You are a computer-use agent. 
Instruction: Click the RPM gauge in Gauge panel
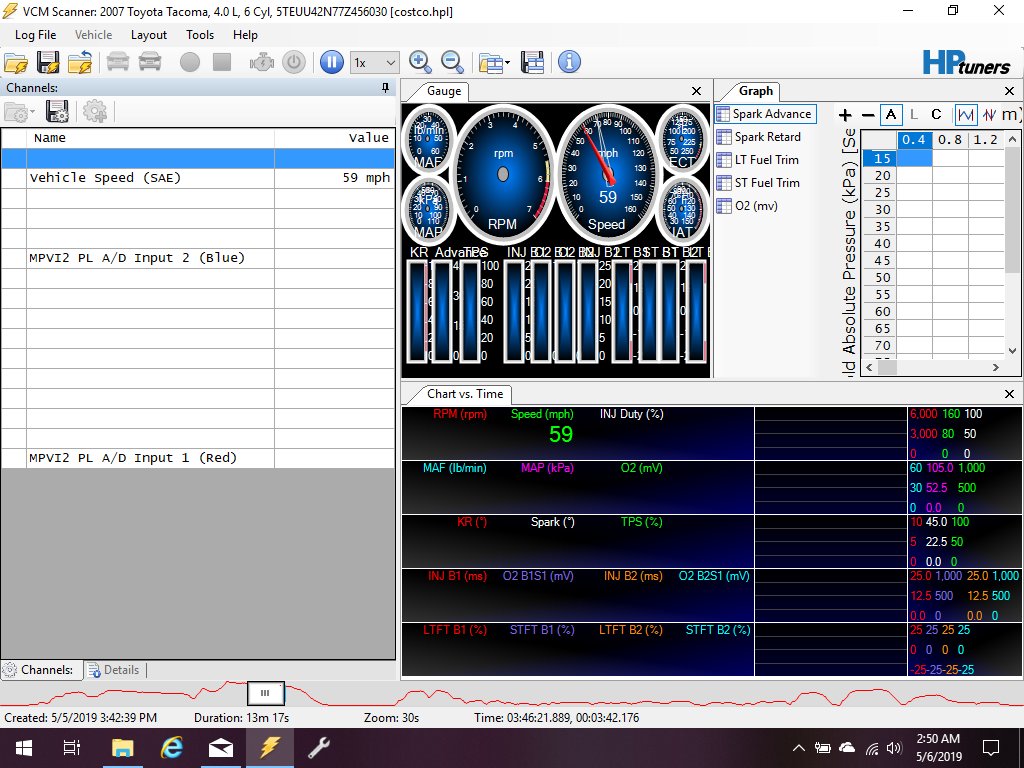pyautogui.click(x=502, y=174)
